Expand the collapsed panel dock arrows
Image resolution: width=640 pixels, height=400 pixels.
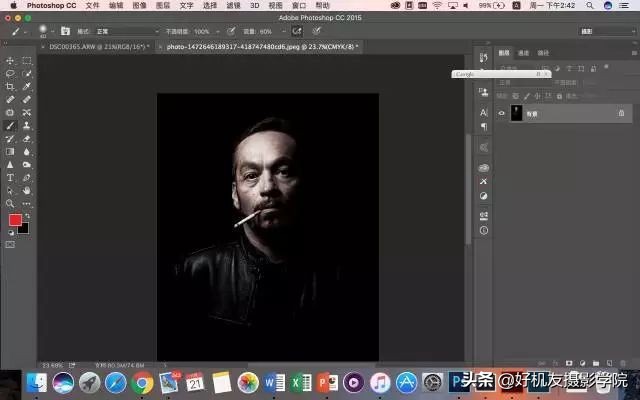(488, 42)
